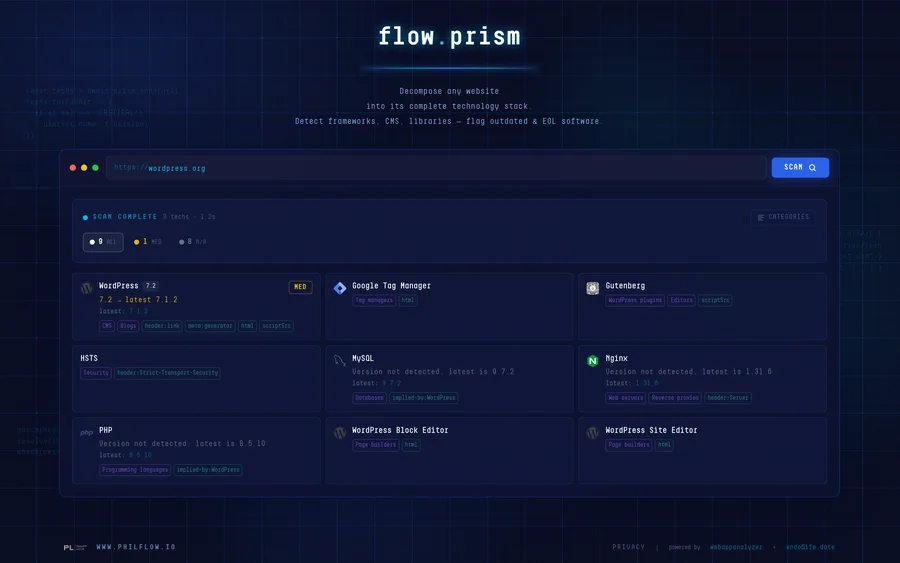Click the Google Tag Manager diamond icon
This screenshot has width=900, height=563.
340,288
